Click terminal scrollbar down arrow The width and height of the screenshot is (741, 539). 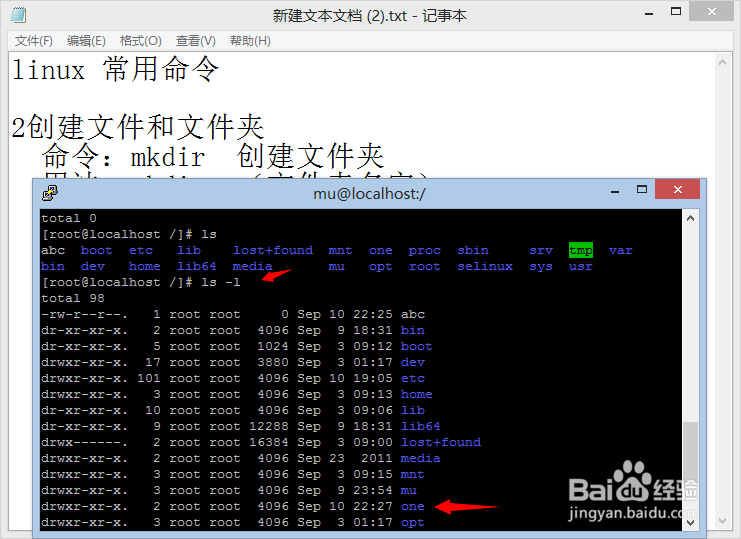point(690,522)
